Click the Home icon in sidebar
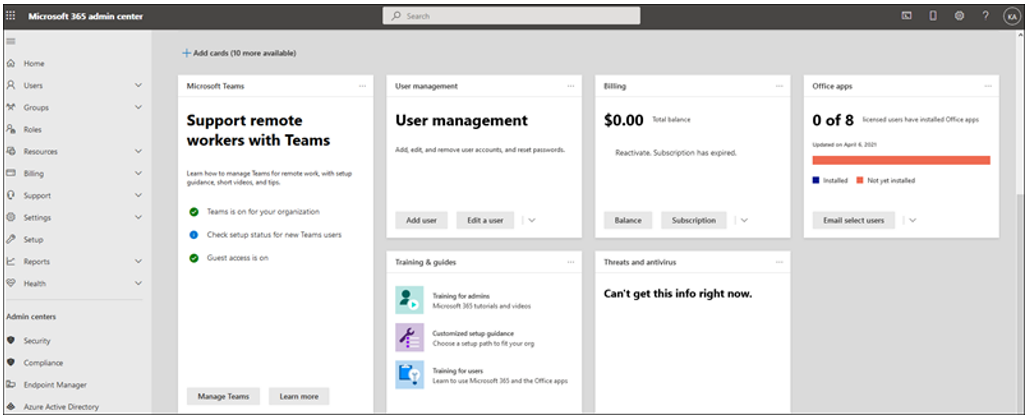Screen dimensions: 1028x418 point(10,64)
